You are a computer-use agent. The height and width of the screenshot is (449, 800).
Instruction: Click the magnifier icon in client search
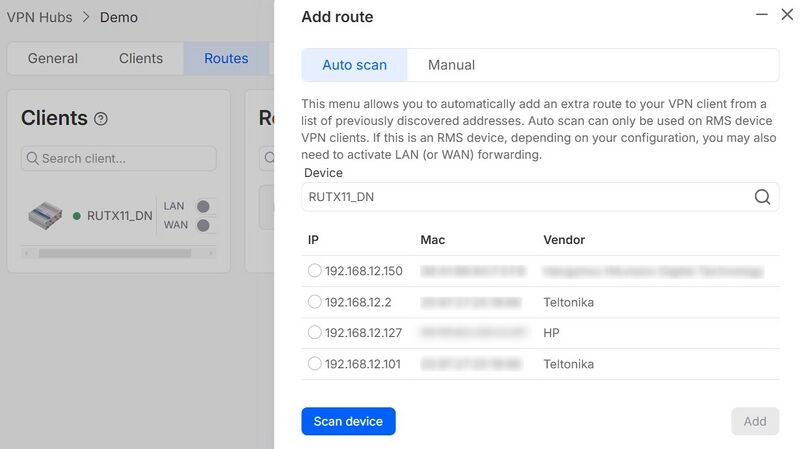[x=33, y=158]
